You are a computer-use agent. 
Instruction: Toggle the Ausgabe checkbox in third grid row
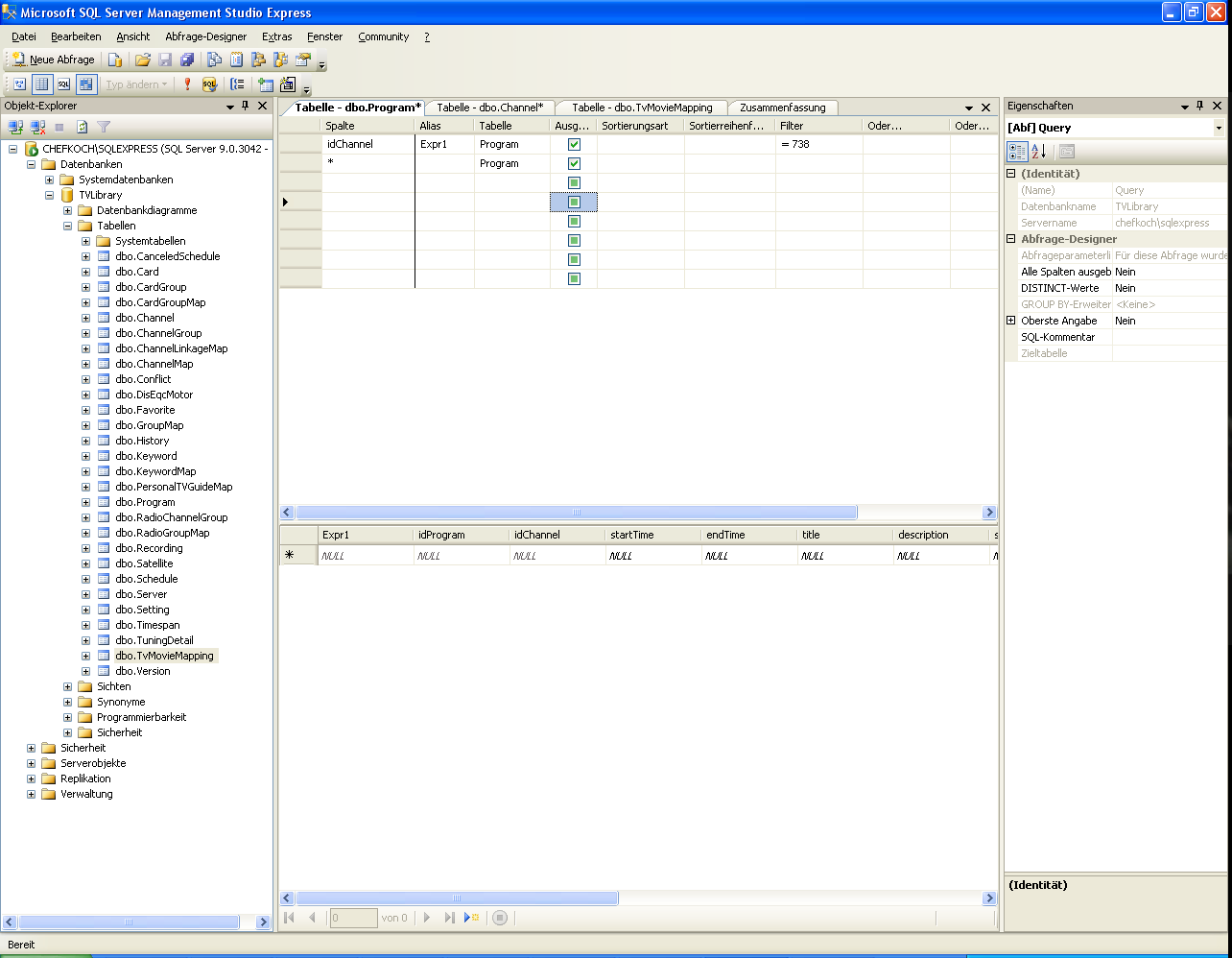click(574, 182)
